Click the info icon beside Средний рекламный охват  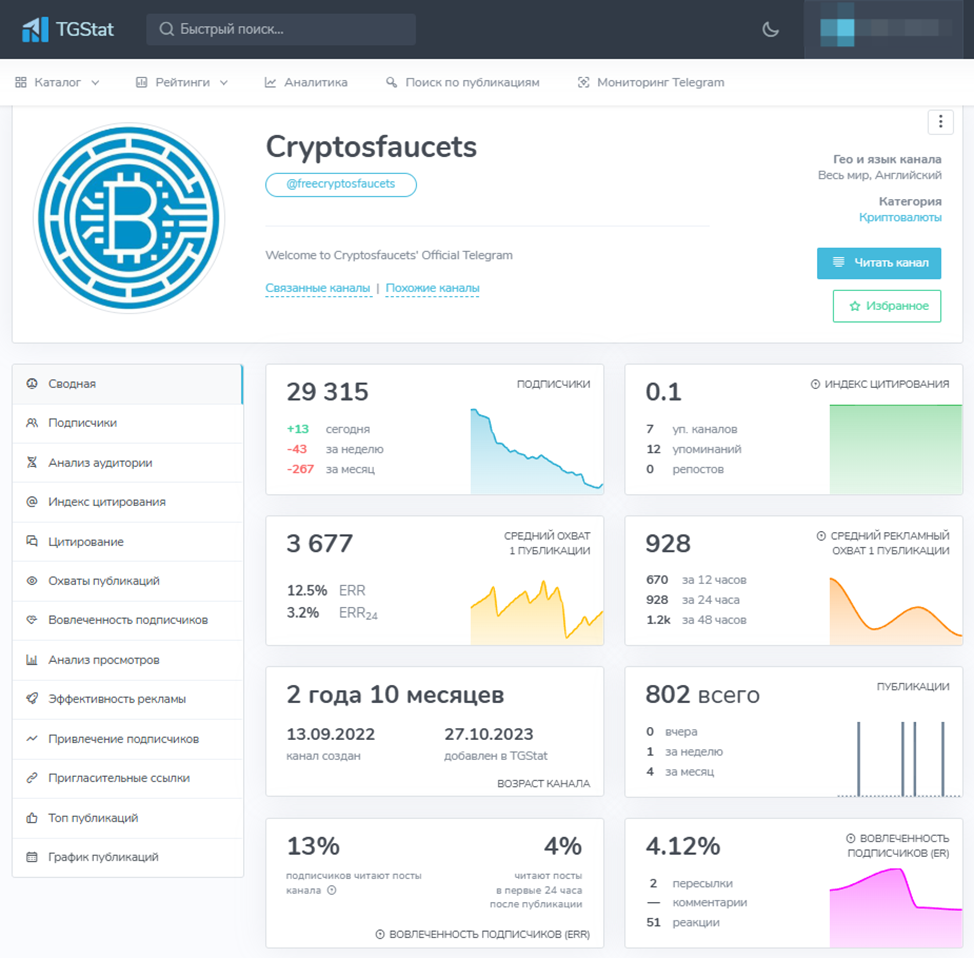(x=821, y=536)
